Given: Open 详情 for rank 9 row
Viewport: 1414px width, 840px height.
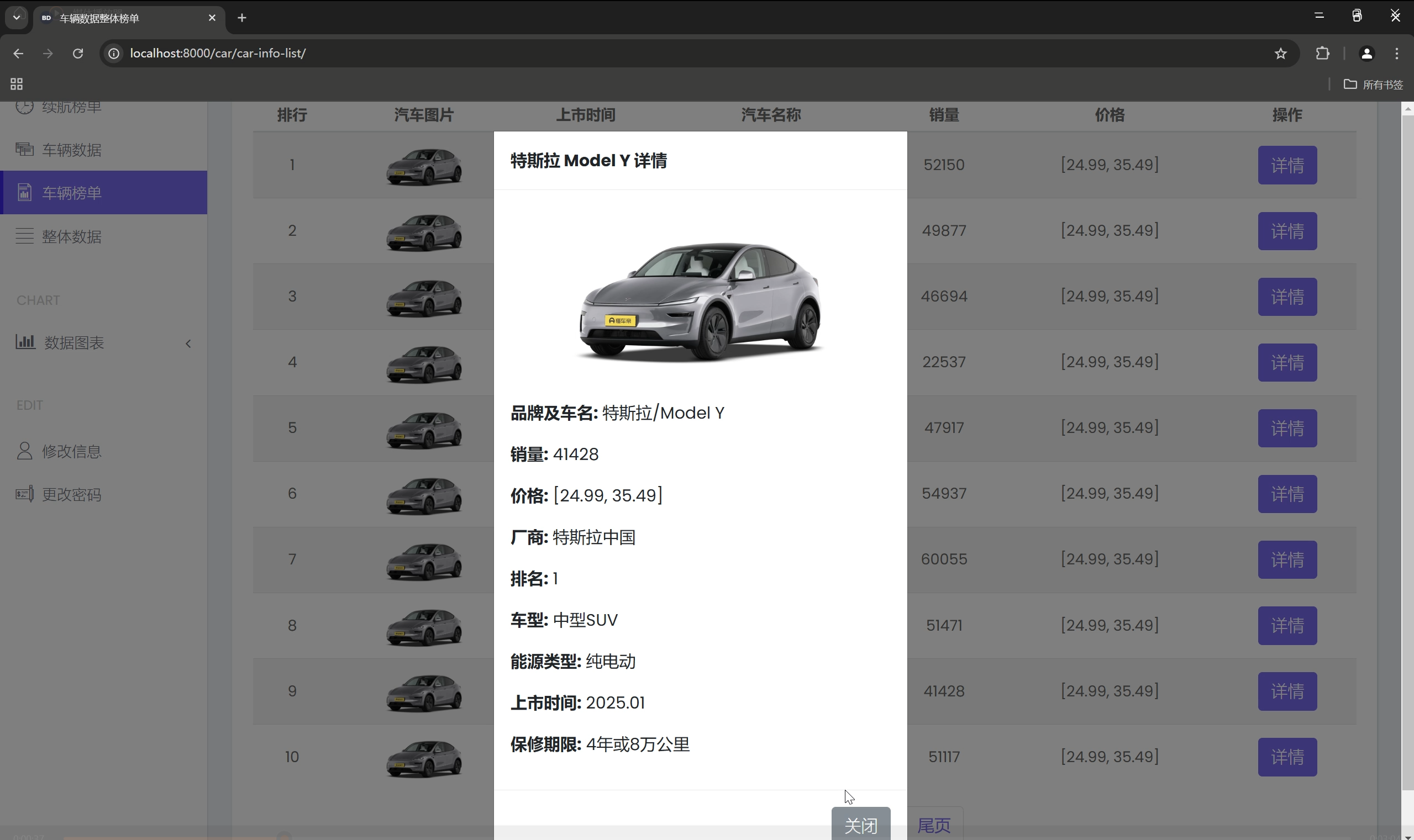Looking at the screenshot, I should click(1287, 691).
